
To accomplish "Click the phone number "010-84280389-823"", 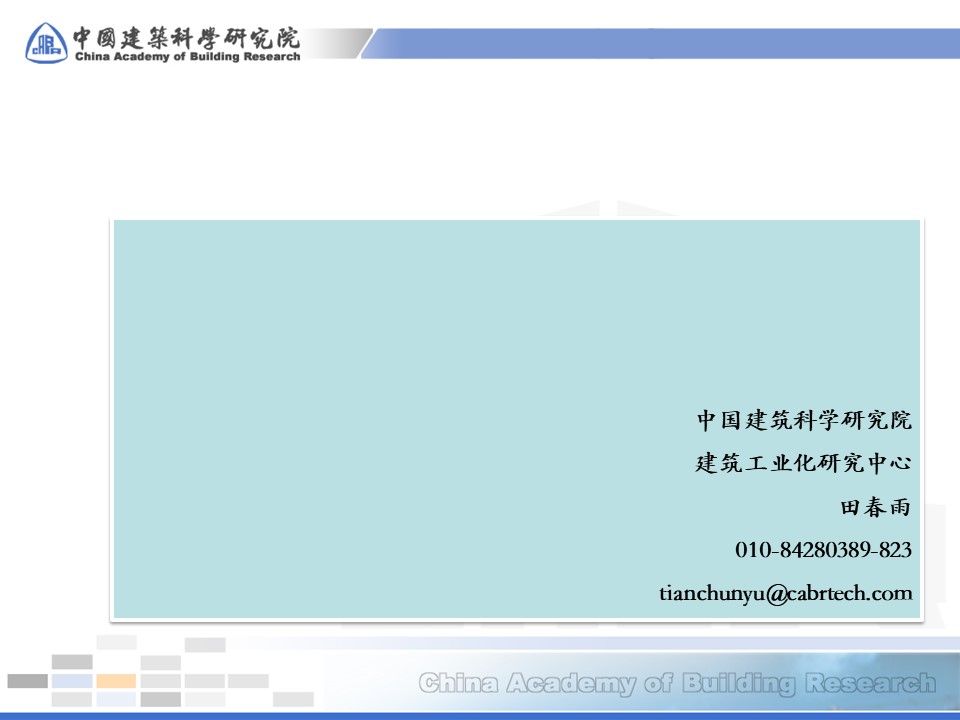I will coord(823,550).
